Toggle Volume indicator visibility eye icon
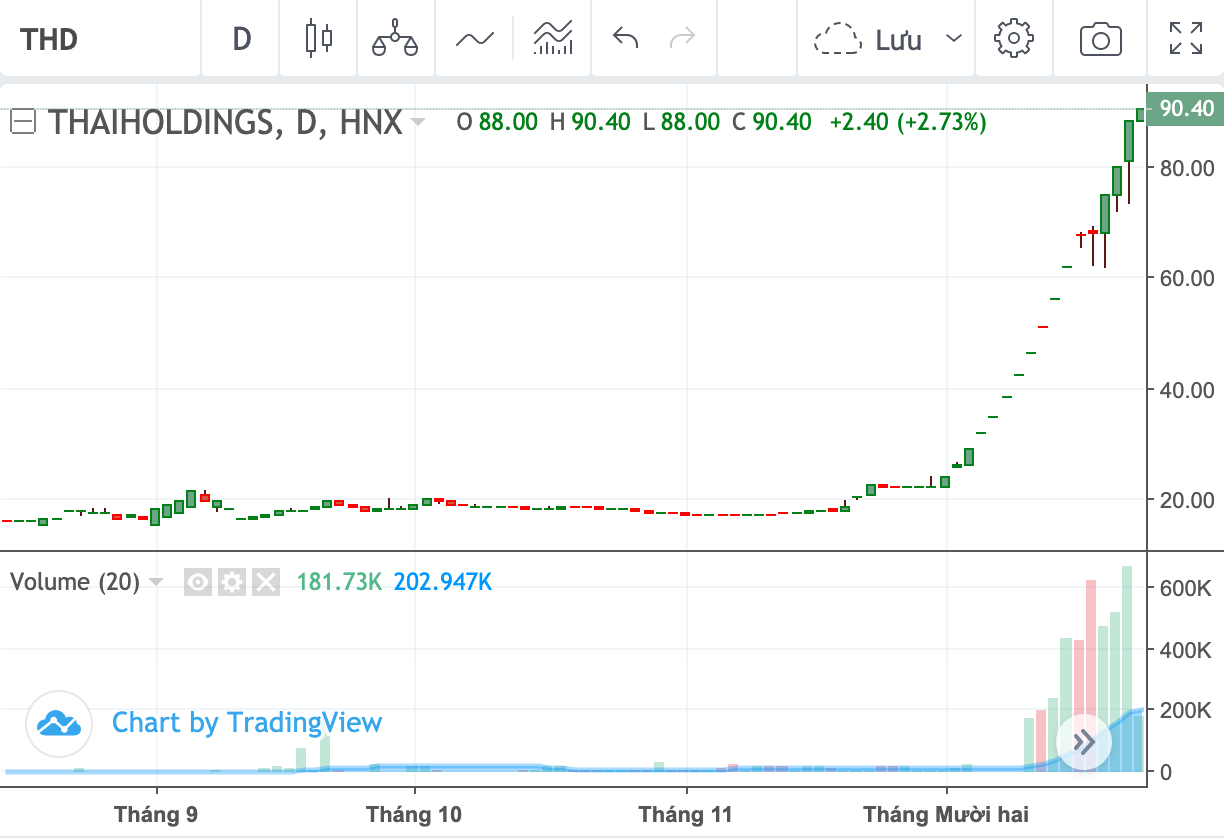Viewport: 1224px width, 840px height. [x=198, y=582]
